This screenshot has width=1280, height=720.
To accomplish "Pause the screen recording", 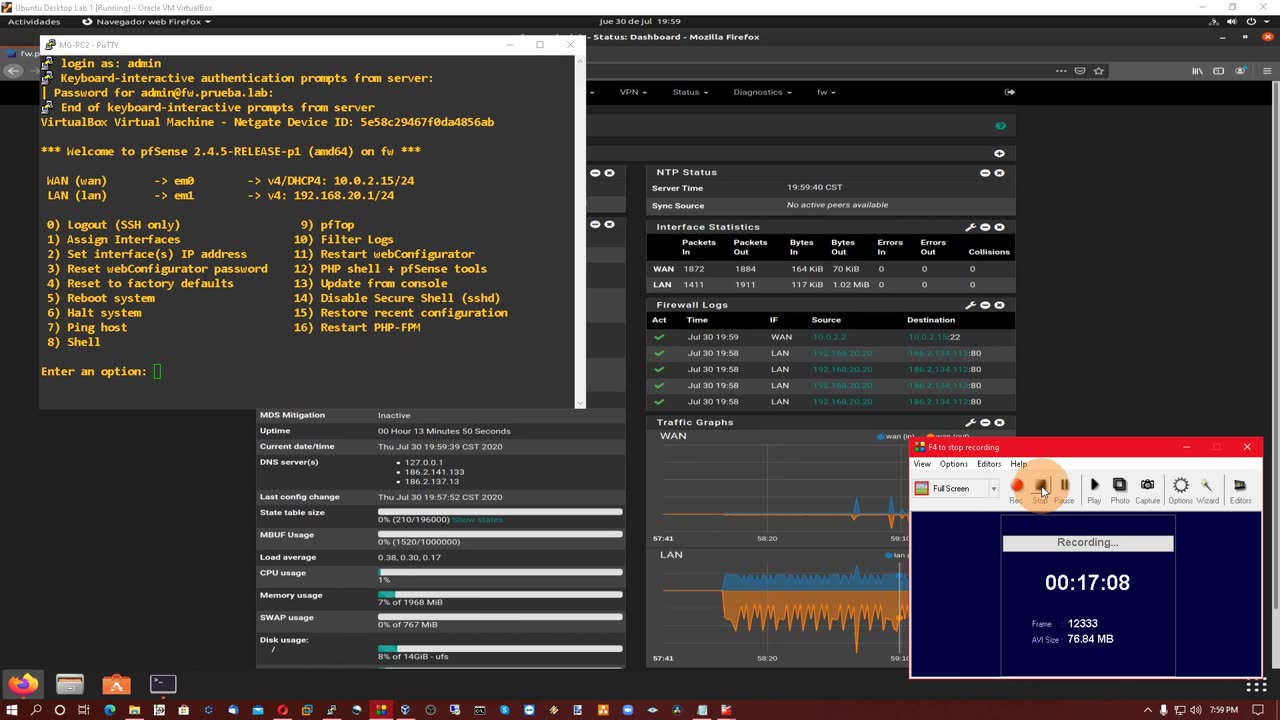I will pos(1064,489).
